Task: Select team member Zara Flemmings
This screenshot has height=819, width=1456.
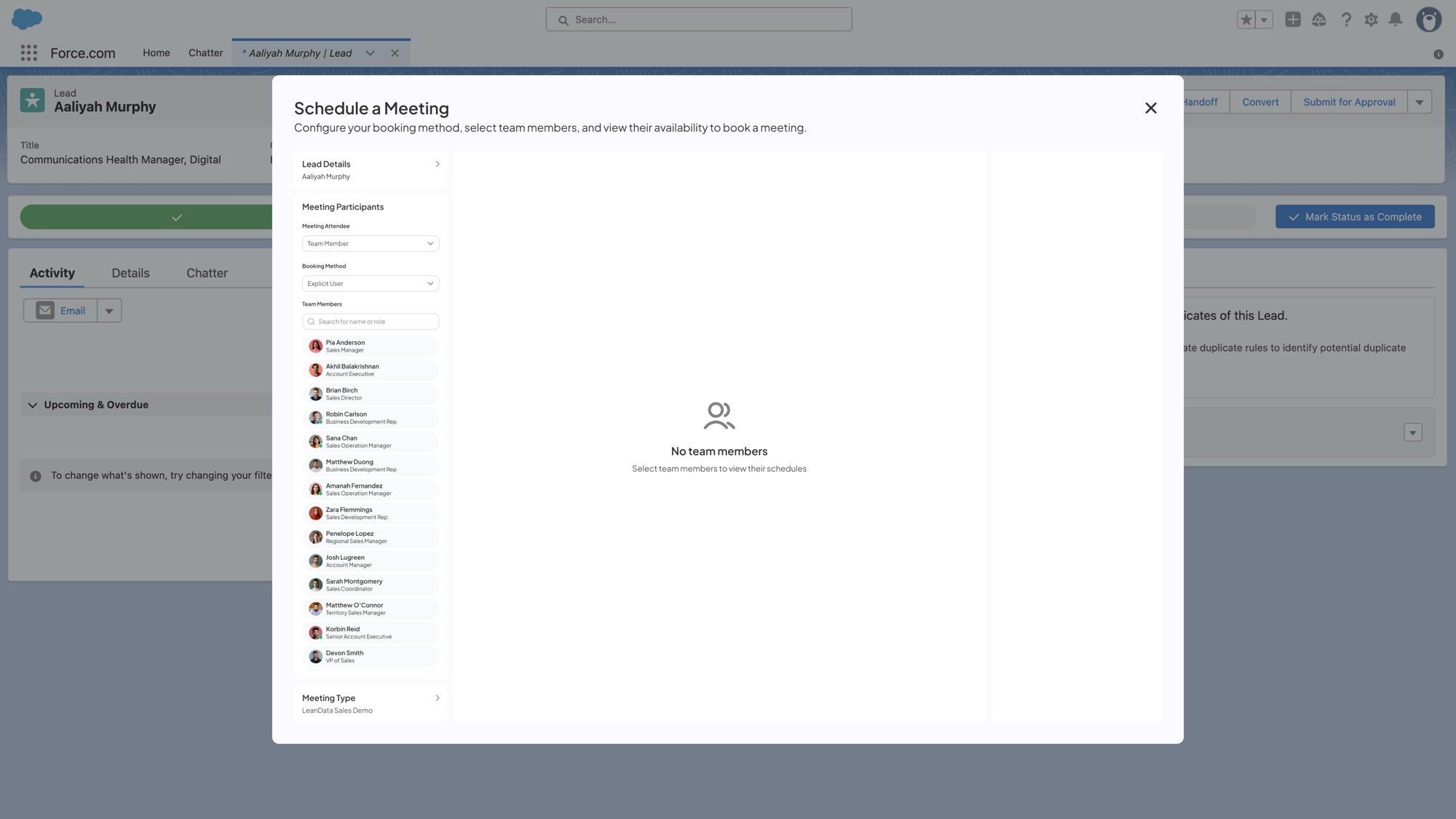Action: [371, 513]
